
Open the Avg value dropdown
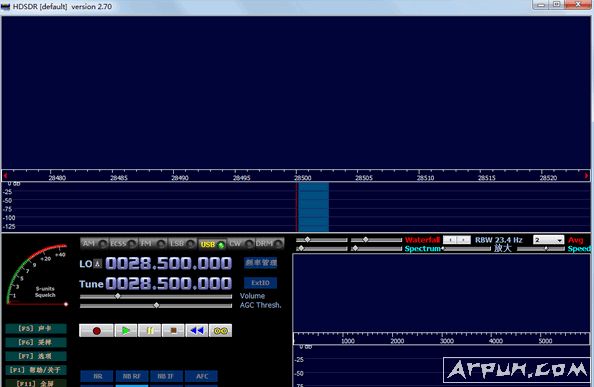[x=549, y=240]
